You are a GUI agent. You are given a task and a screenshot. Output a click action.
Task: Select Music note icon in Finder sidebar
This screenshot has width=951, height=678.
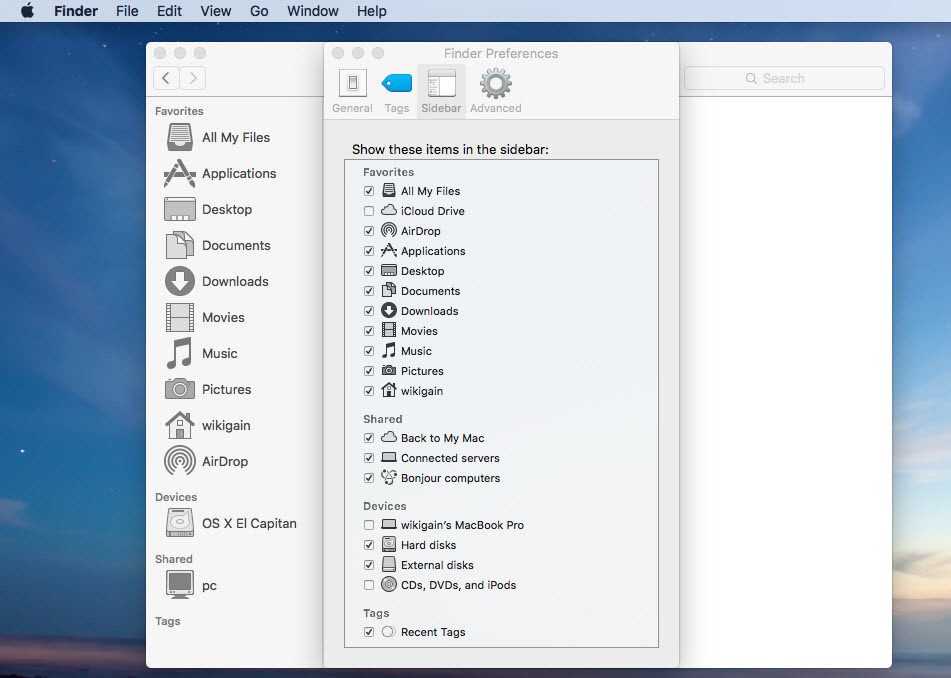[180, 353]
